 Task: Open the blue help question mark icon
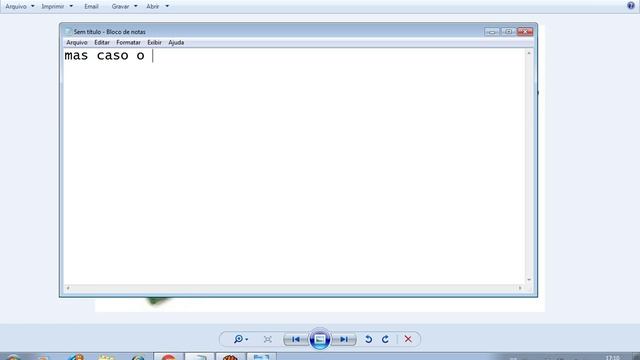point(631,6)
